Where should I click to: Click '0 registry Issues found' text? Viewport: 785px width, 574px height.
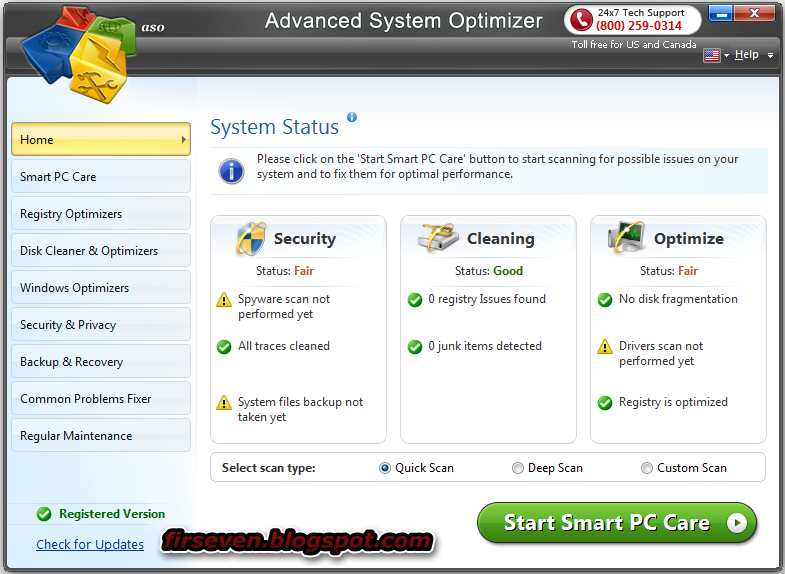coord(487,299)
